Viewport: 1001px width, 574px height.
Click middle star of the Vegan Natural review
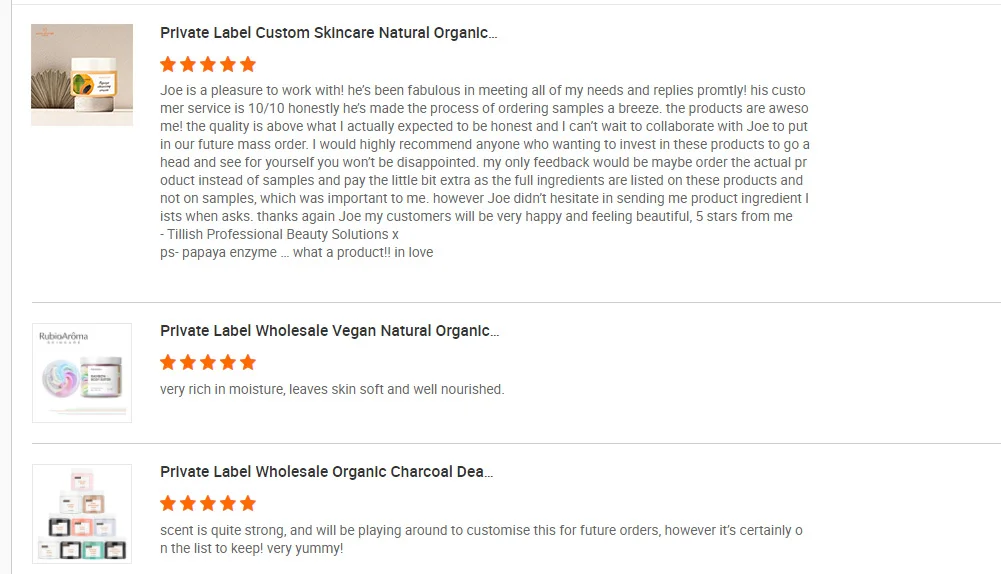pyautogui.click(x=208, y=362)
